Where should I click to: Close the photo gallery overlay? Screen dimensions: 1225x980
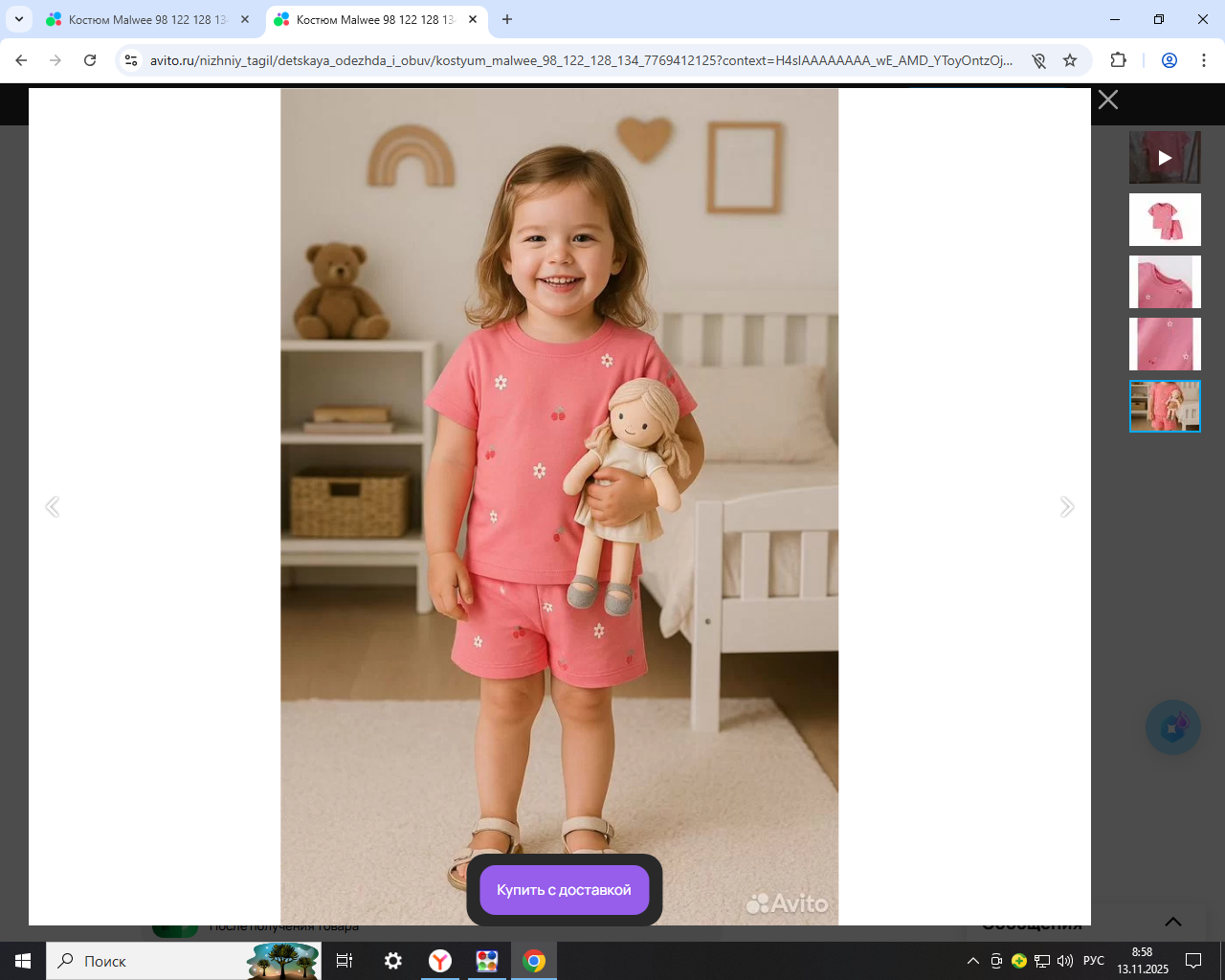click(1108, 100)
